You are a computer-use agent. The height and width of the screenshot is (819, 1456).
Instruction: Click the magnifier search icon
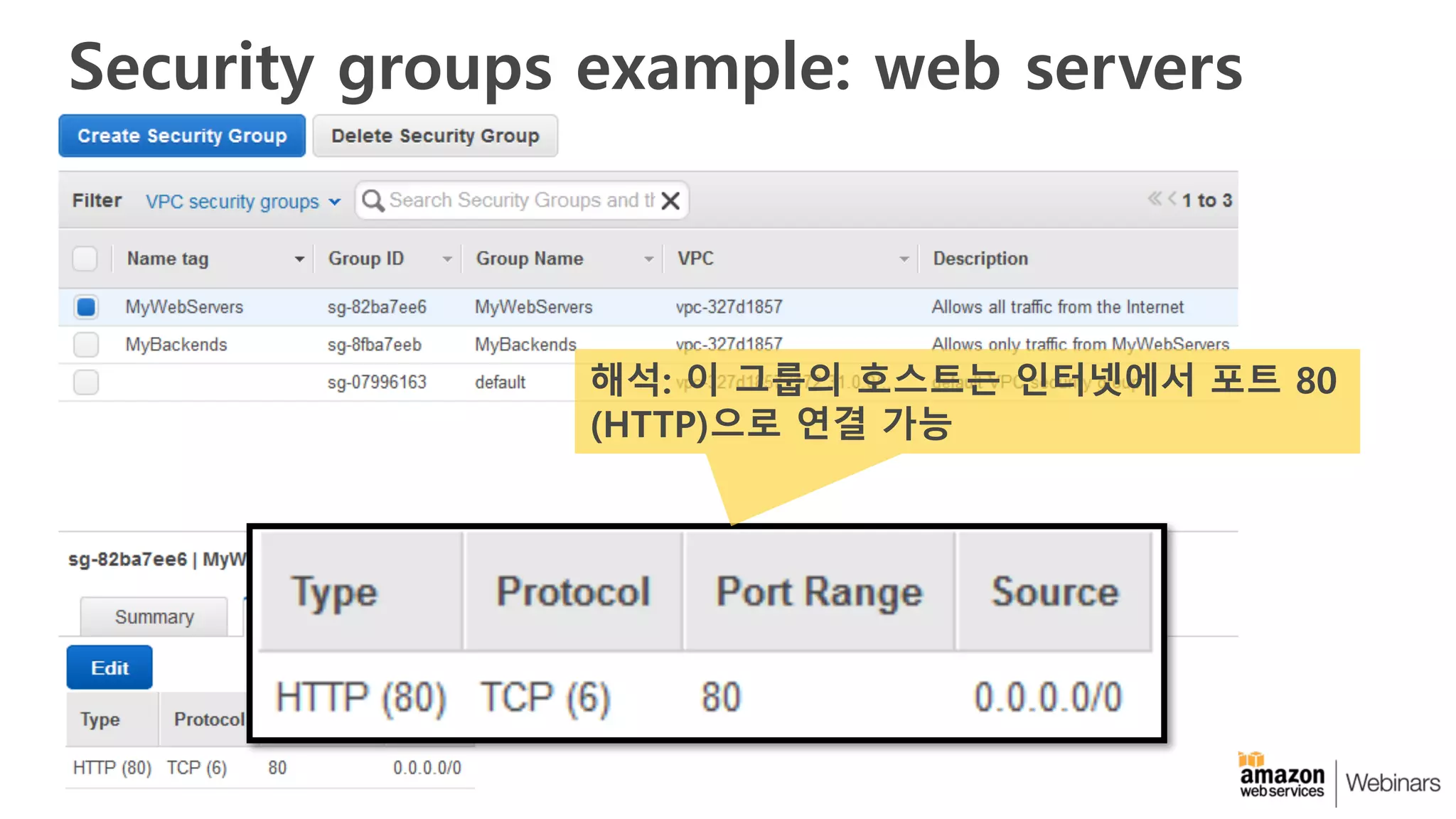373,200
